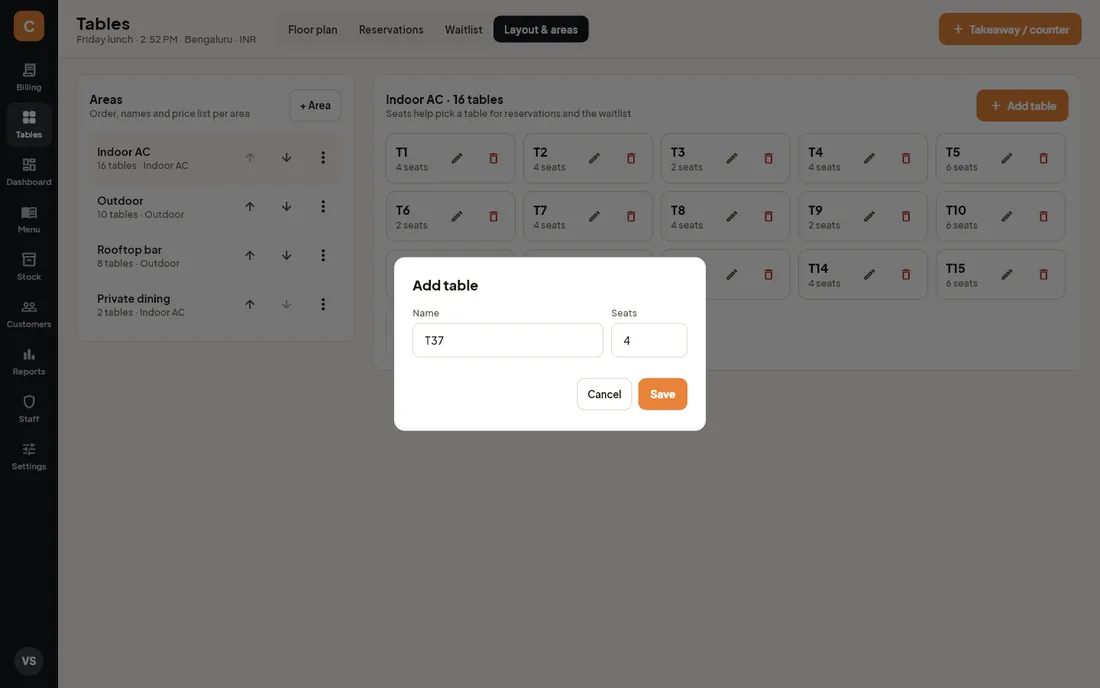Viewport: 1100px width, 688px height.
Task: Move Outdoor area down
Action: tap(286, 207)
